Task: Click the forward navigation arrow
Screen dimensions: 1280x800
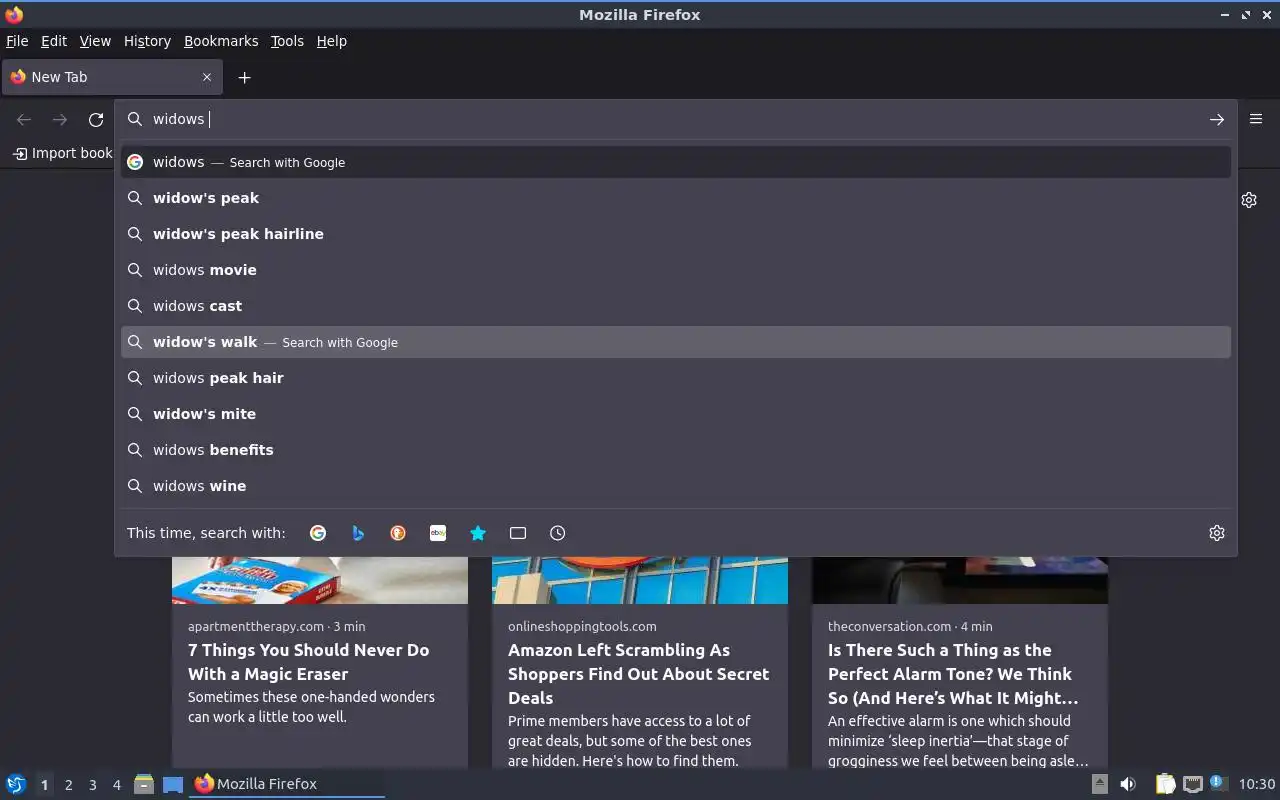Action: click(x=60, y=120)
